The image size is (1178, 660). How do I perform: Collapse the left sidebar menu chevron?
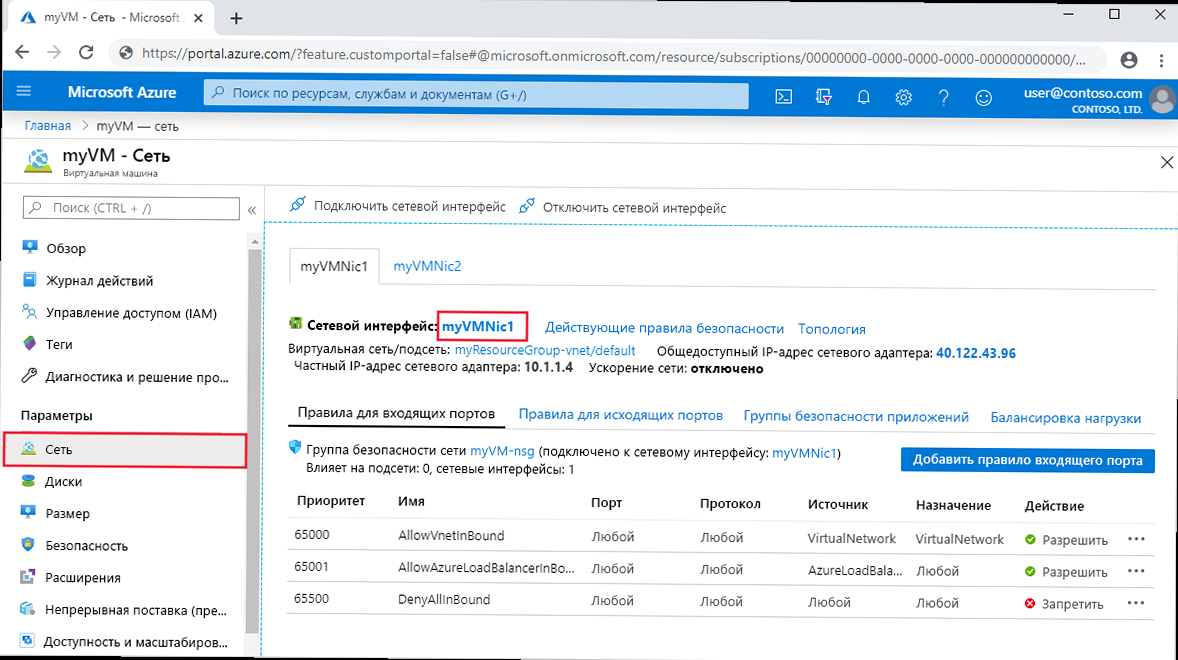[x=252, y=209]
